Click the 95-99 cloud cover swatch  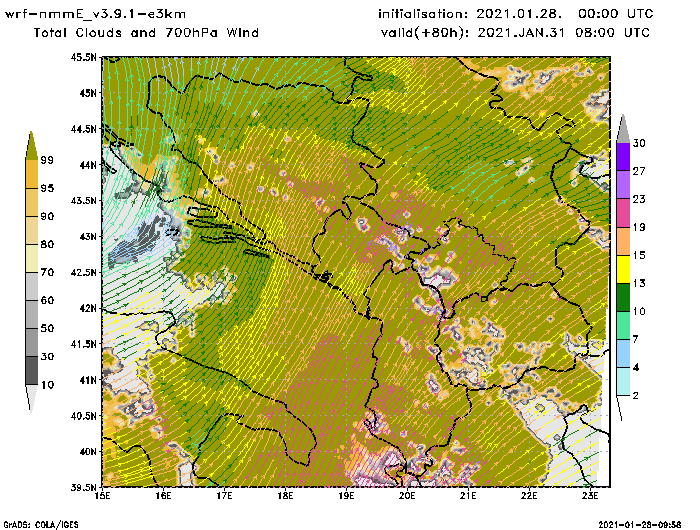click(x=31, y=174)
